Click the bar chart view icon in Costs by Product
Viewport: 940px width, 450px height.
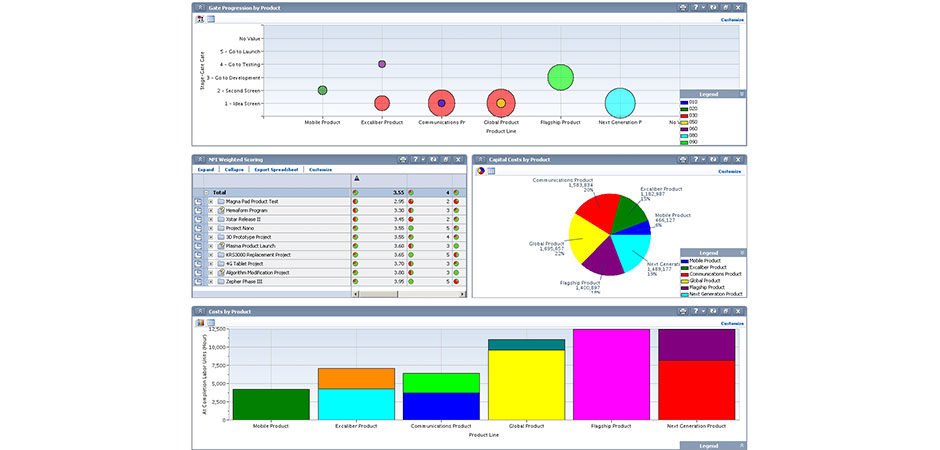tap(199, 323)
